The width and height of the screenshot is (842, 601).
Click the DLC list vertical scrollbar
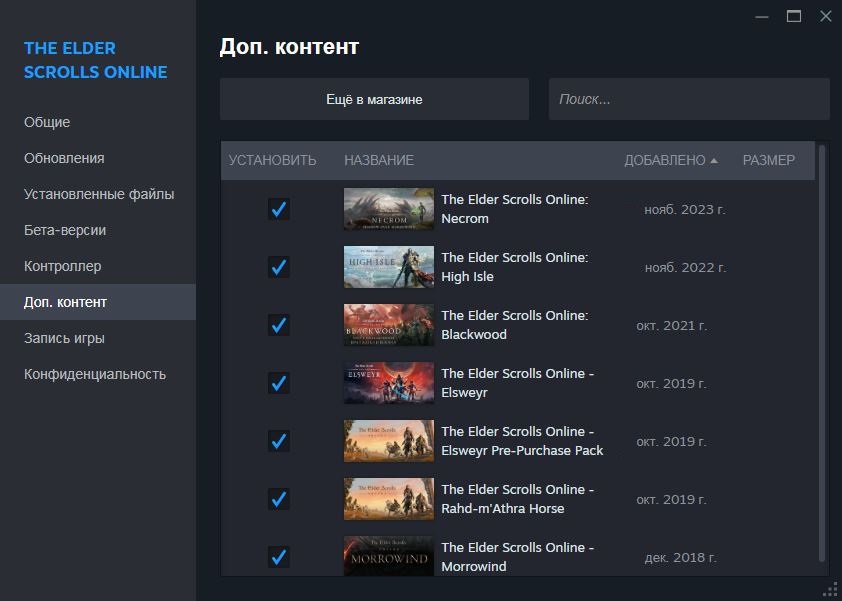point(822,353)
